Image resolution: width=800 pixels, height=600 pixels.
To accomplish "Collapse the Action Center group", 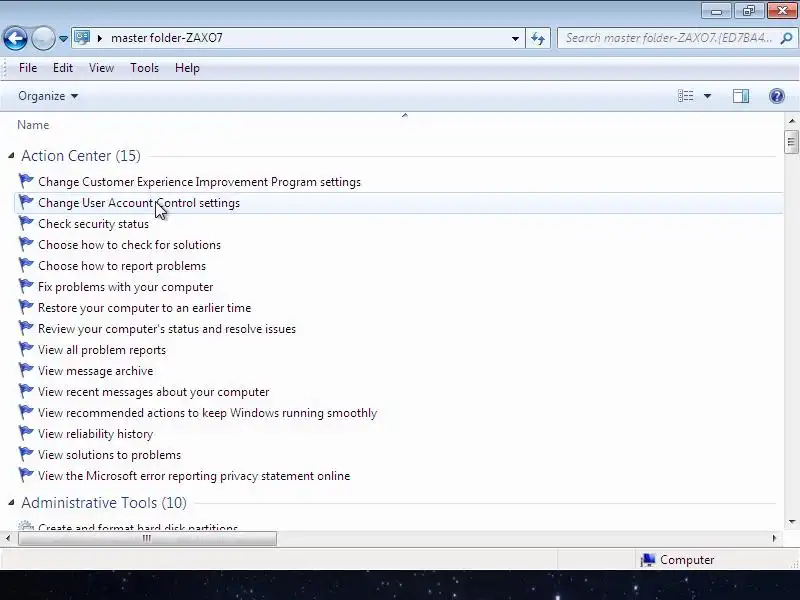I will pyautogui.click(x=11, y=155).
